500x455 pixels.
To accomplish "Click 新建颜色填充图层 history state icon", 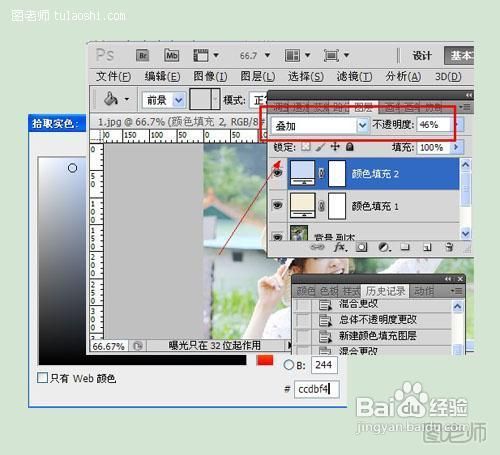I will pos(325,336).
